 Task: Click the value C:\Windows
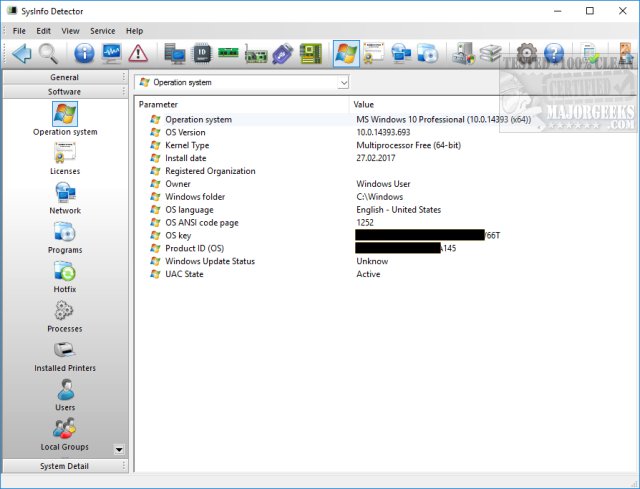coord(380,197)
